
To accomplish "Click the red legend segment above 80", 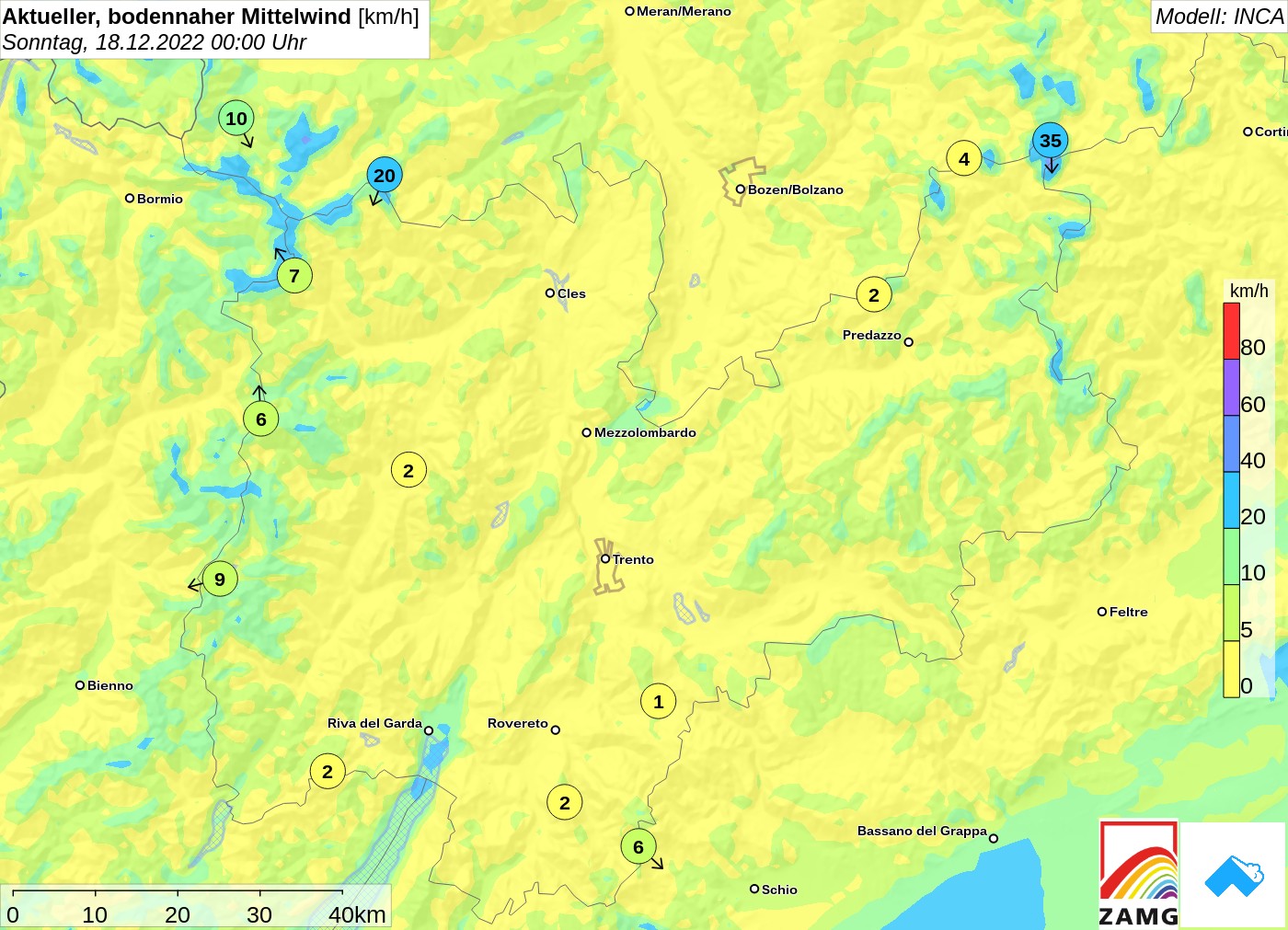I will coord(1231,331).
